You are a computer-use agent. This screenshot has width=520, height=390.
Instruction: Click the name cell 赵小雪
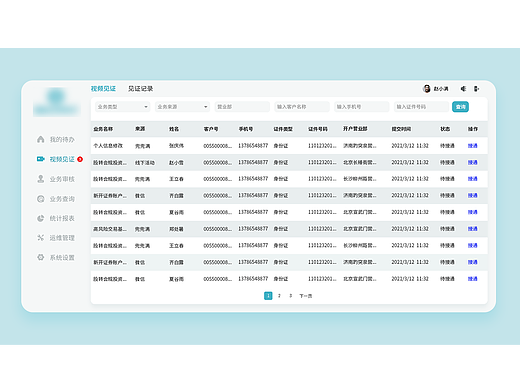(176, 163)
